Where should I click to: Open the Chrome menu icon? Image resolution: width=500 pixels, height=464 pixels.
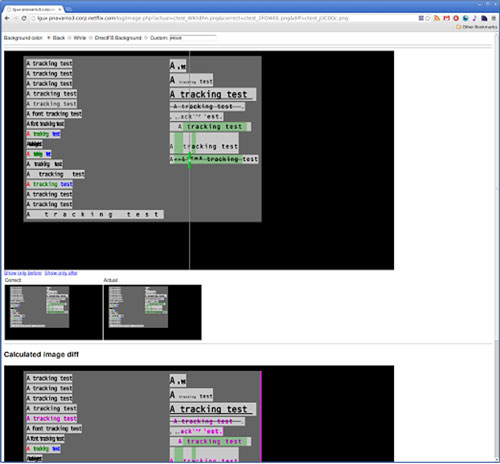494,18
